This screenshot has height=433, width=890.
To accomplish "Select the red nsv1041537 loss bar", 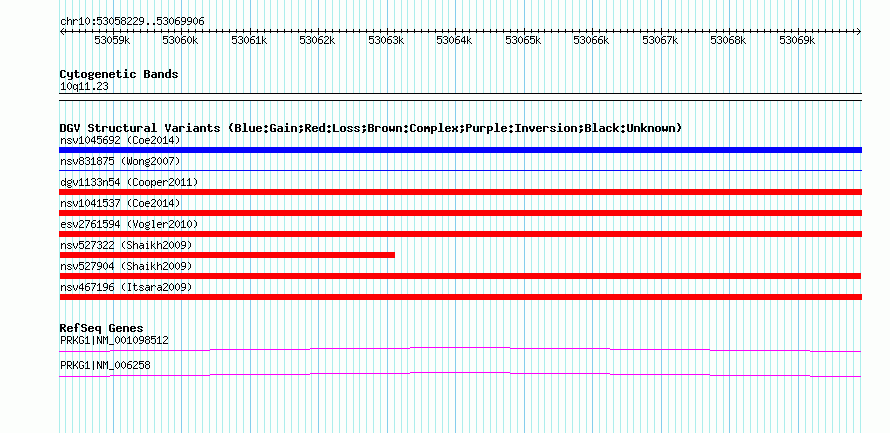I will tap(460, 213).
